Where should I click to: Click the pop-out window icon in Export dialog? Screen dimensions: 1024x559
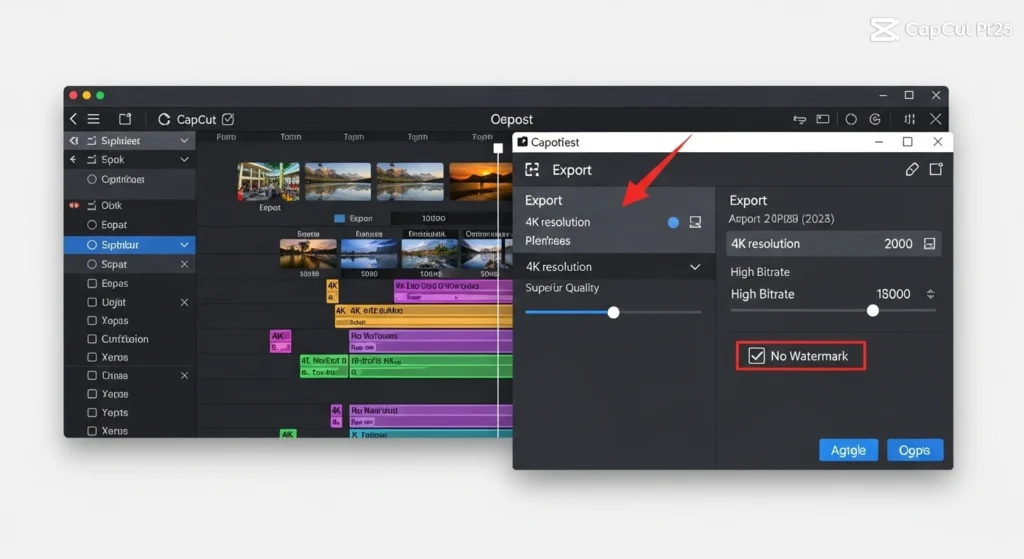[x=936, y=169]
